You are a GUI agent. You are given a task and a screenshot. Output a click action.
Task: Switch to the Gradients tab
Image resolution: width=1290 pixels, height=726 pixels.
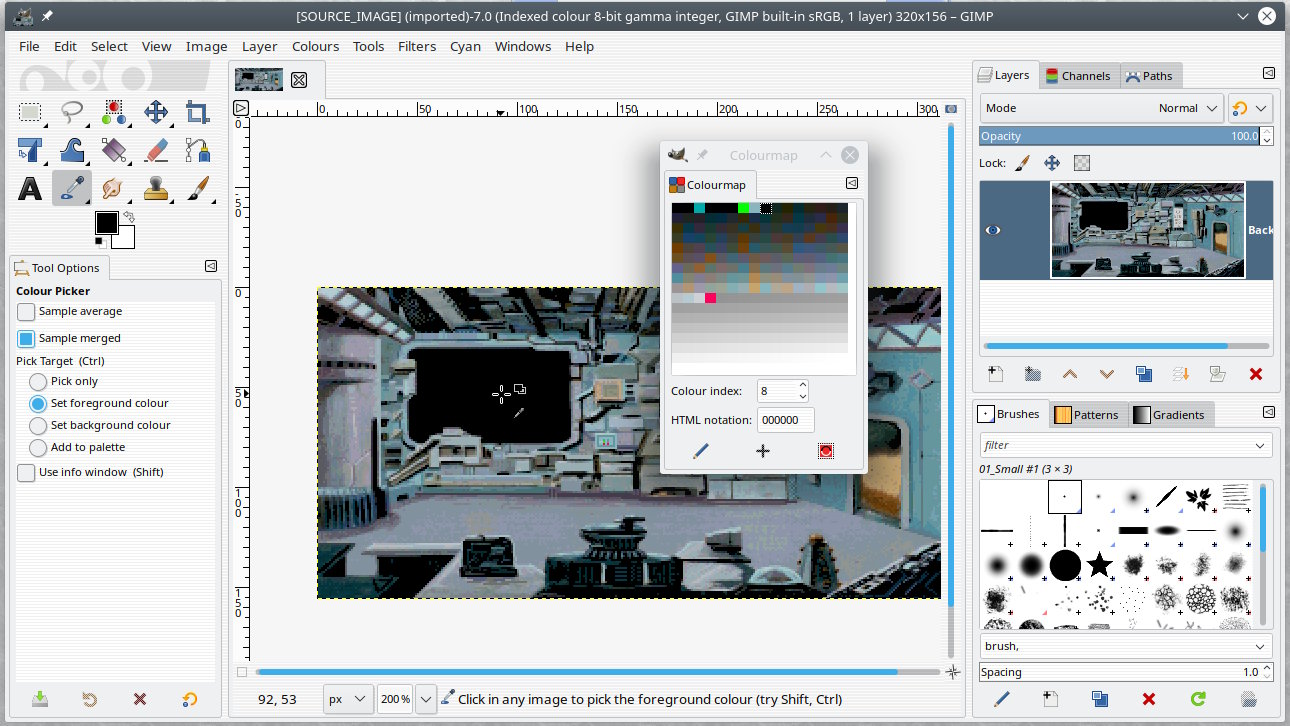tap(1170, 414)
